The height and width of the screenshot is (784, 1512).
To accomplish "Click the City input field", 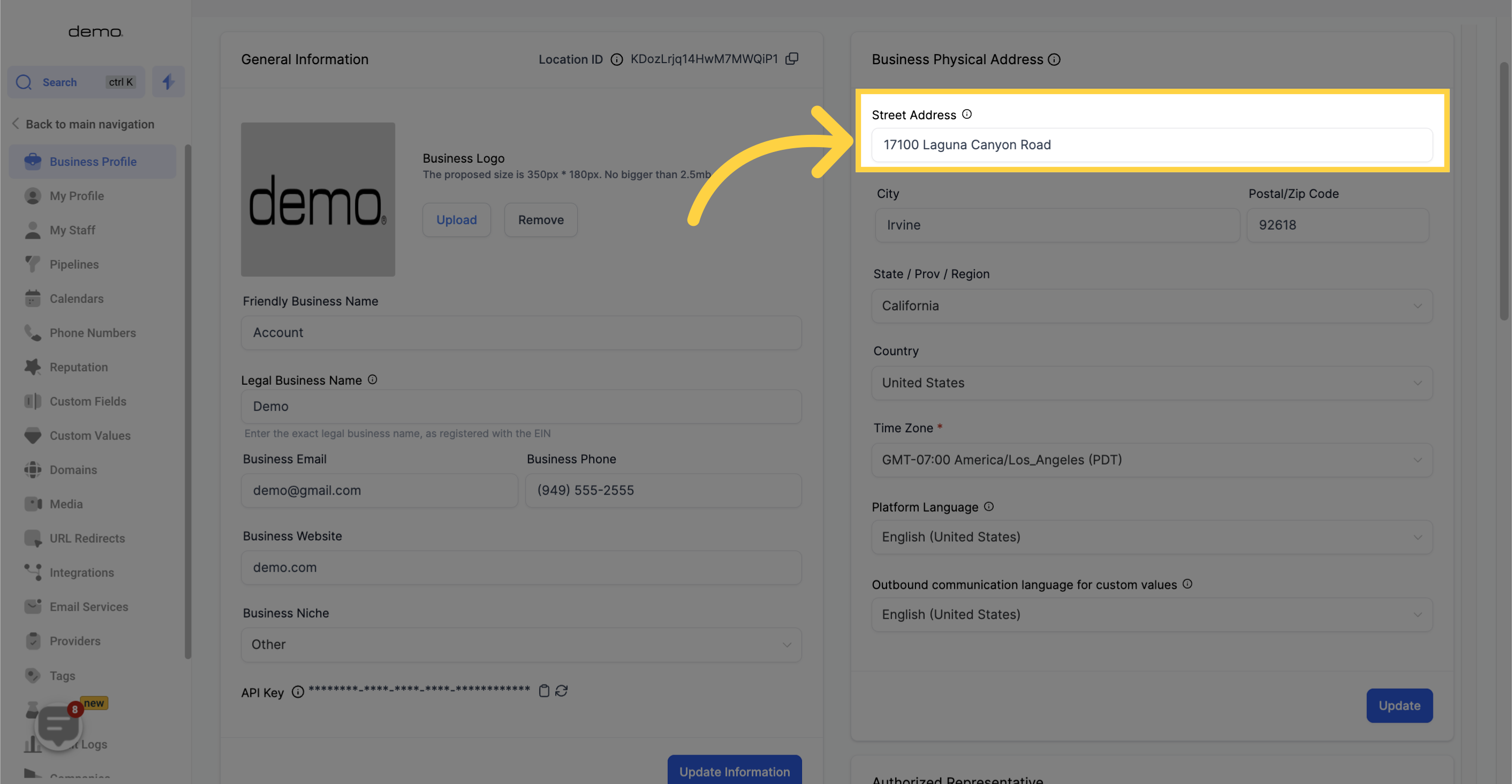I will click(1057, 225).
